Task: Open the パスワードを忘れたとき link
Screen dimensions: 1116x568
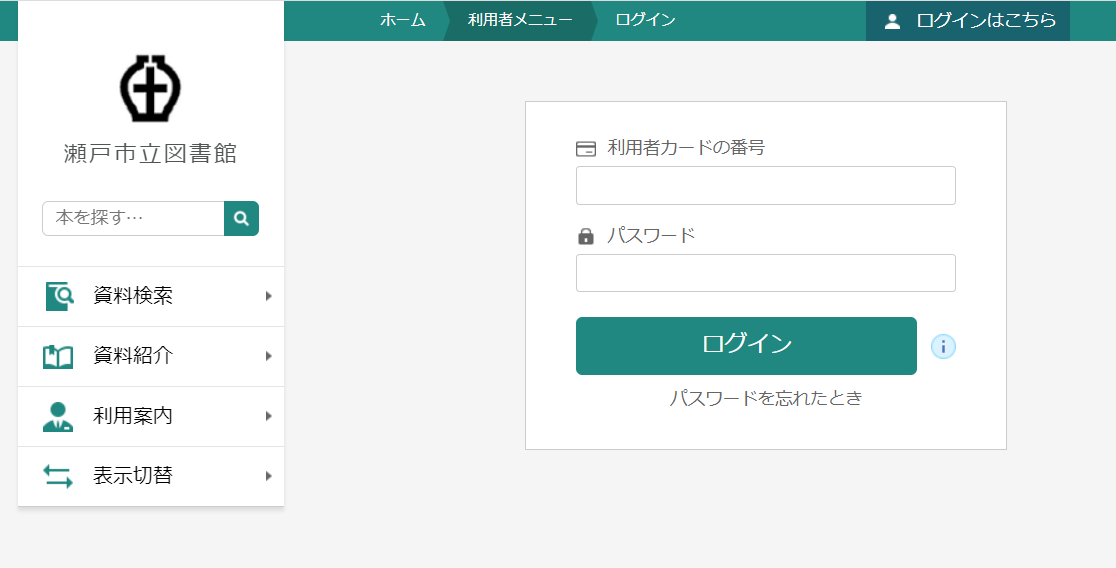Action: 766,397
